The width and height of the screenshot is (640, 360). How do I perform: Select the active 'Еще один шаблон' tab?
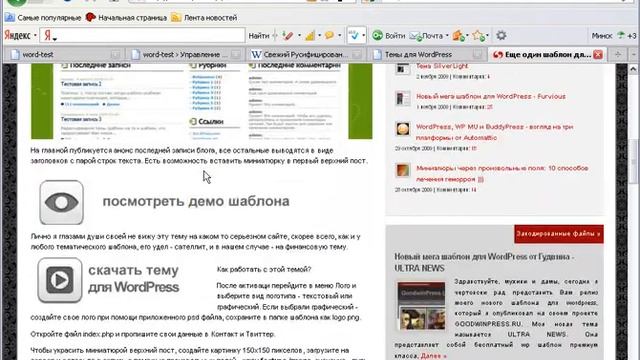[x=547, y=54]
